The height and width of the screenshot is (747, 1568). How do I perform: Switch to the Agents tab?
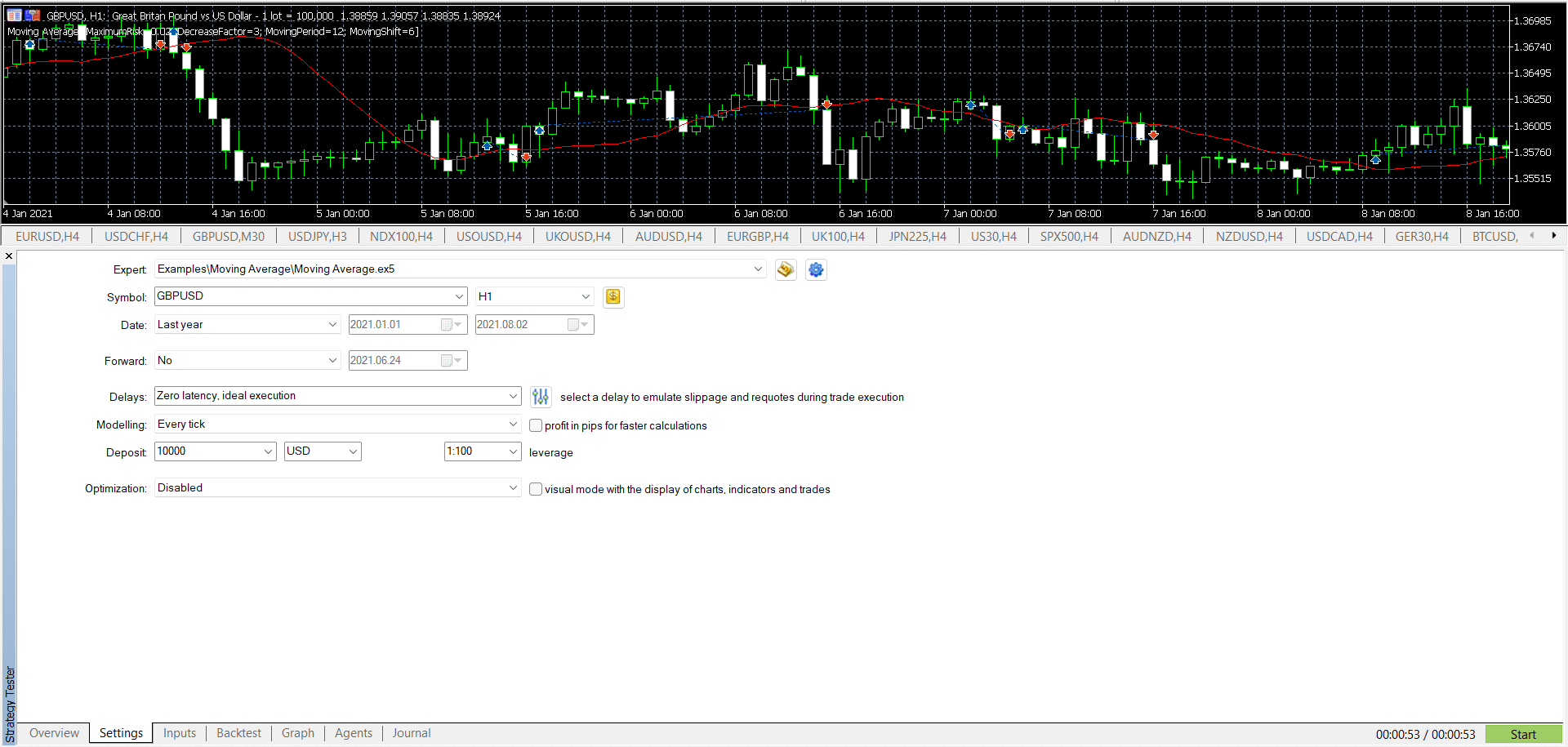coord(354,733)
